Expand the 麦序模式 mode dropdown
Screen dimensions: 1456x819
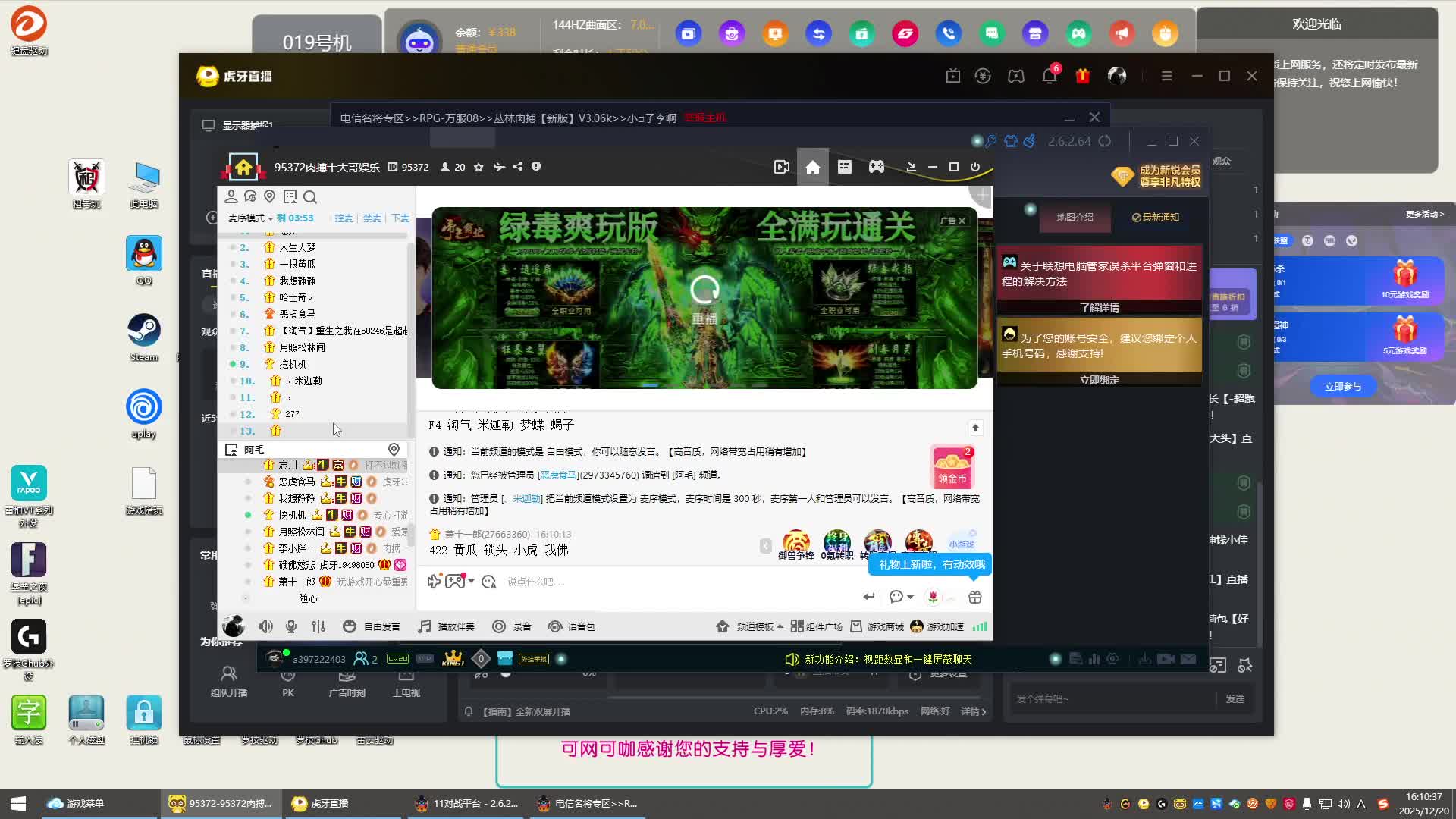pyautogui.click(x=251, y=218)
